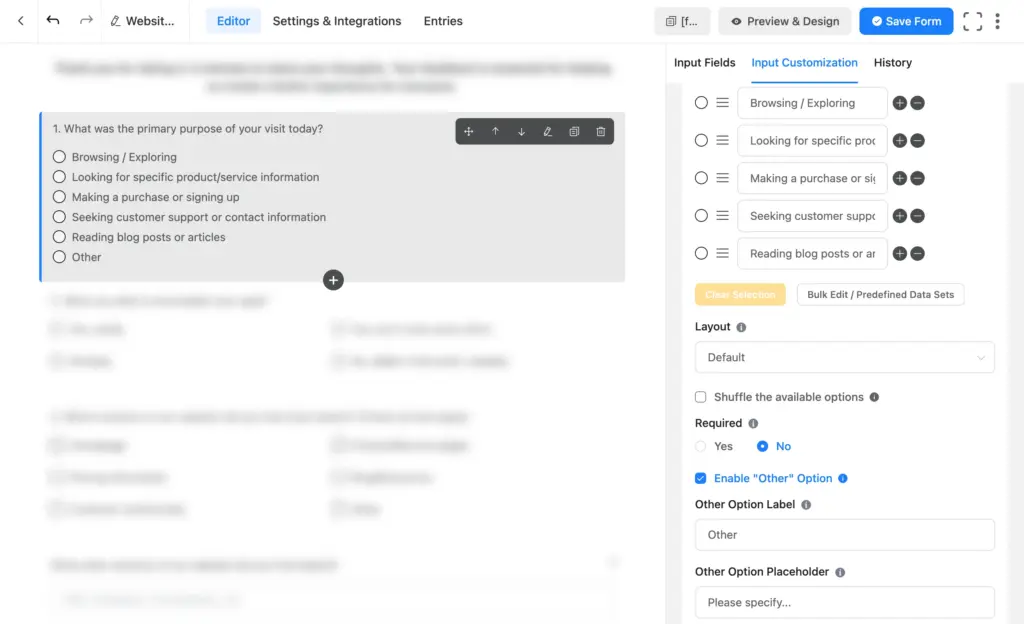
Task: Open Settings & Integrations tab
Action: (337, 21)
